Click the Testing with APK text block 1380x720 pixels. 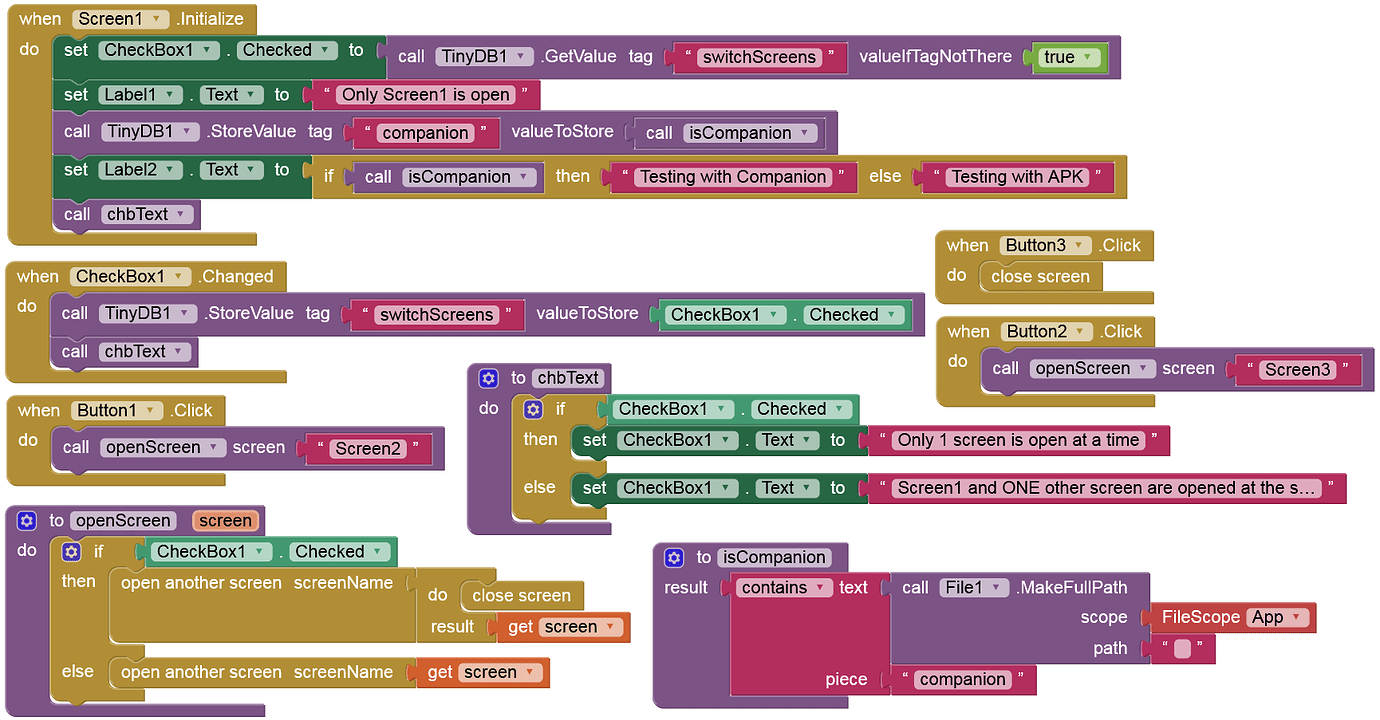(1018, 177)
